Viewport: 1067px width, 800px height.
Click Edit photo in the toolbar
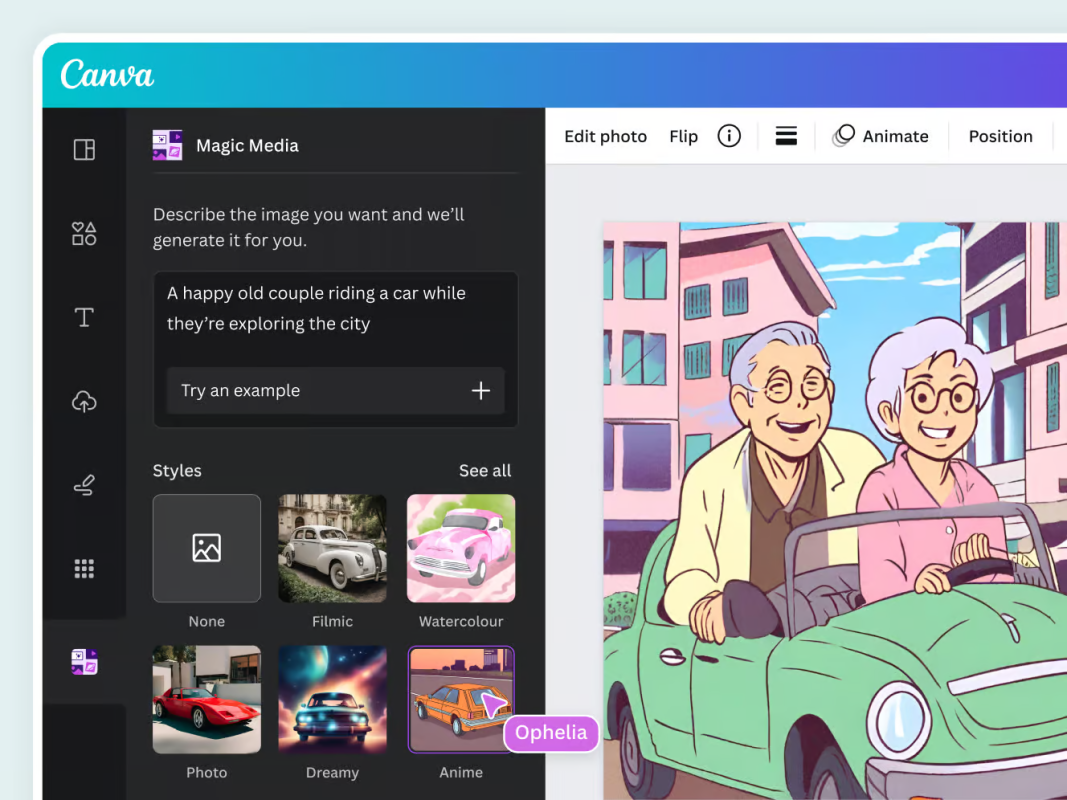pyautogui.click(x=605, y=136)
